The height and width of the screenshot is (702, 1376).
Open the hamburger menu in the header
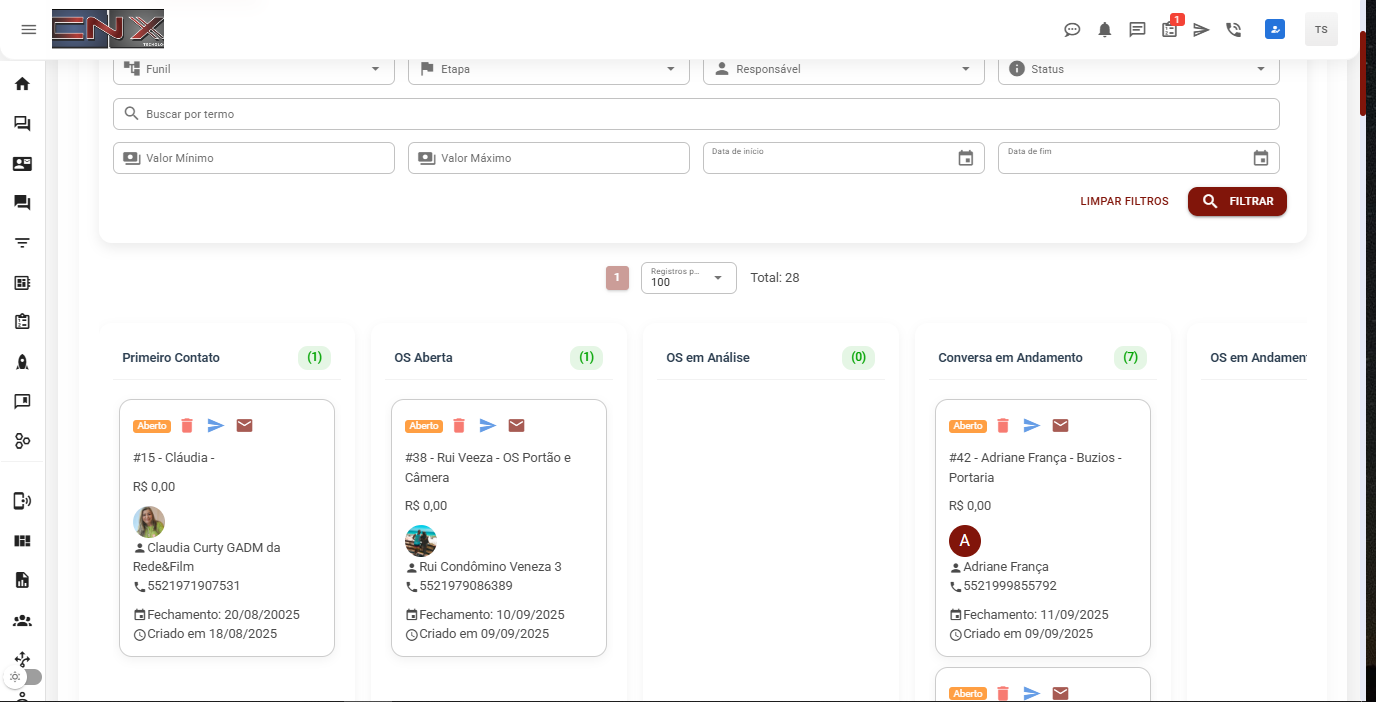tap(28, 29)
